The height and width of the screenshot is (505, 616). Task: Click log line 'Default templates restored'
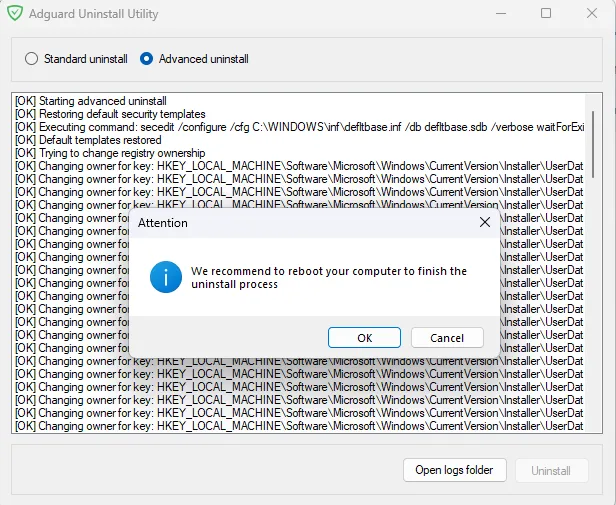(88, 140)
